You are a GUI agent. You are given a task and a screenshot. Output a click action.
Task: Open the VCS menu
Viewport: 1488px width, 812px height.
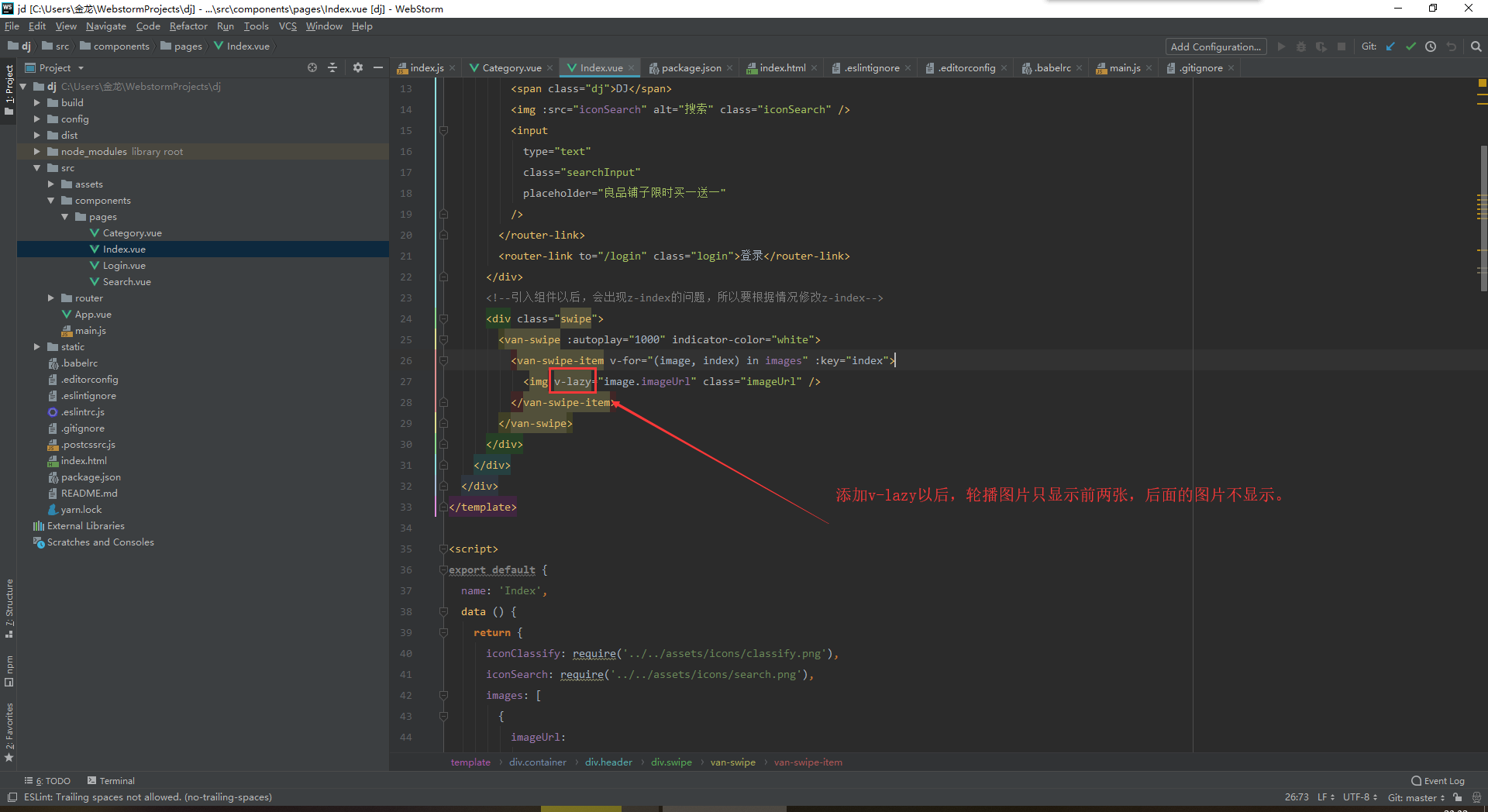tap(288, 26)
